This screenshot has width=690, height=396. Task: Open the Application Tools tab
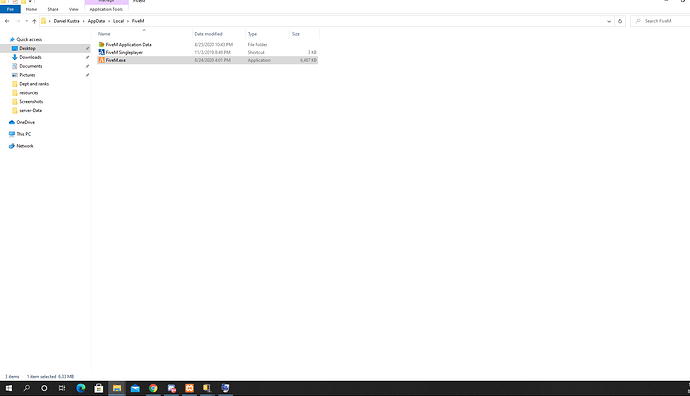click(106, 9)
